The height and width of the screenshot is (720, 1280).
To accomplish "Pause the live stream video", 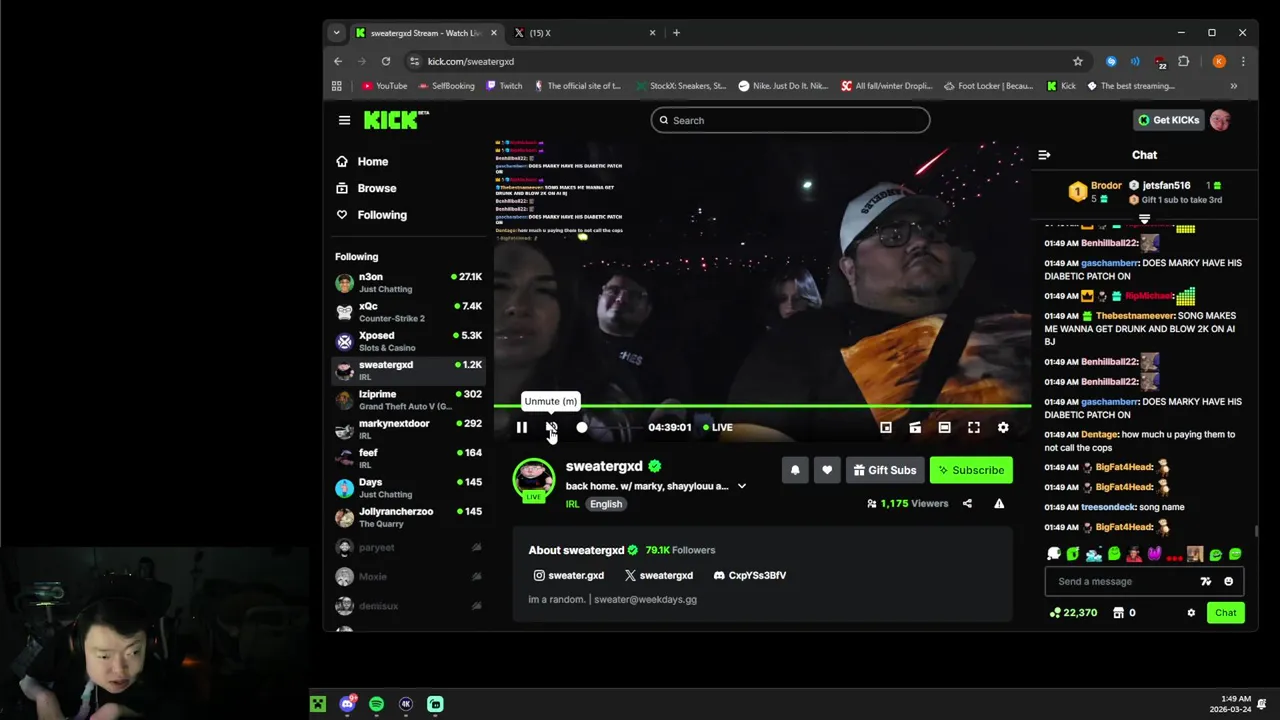I will click(521, 427).
